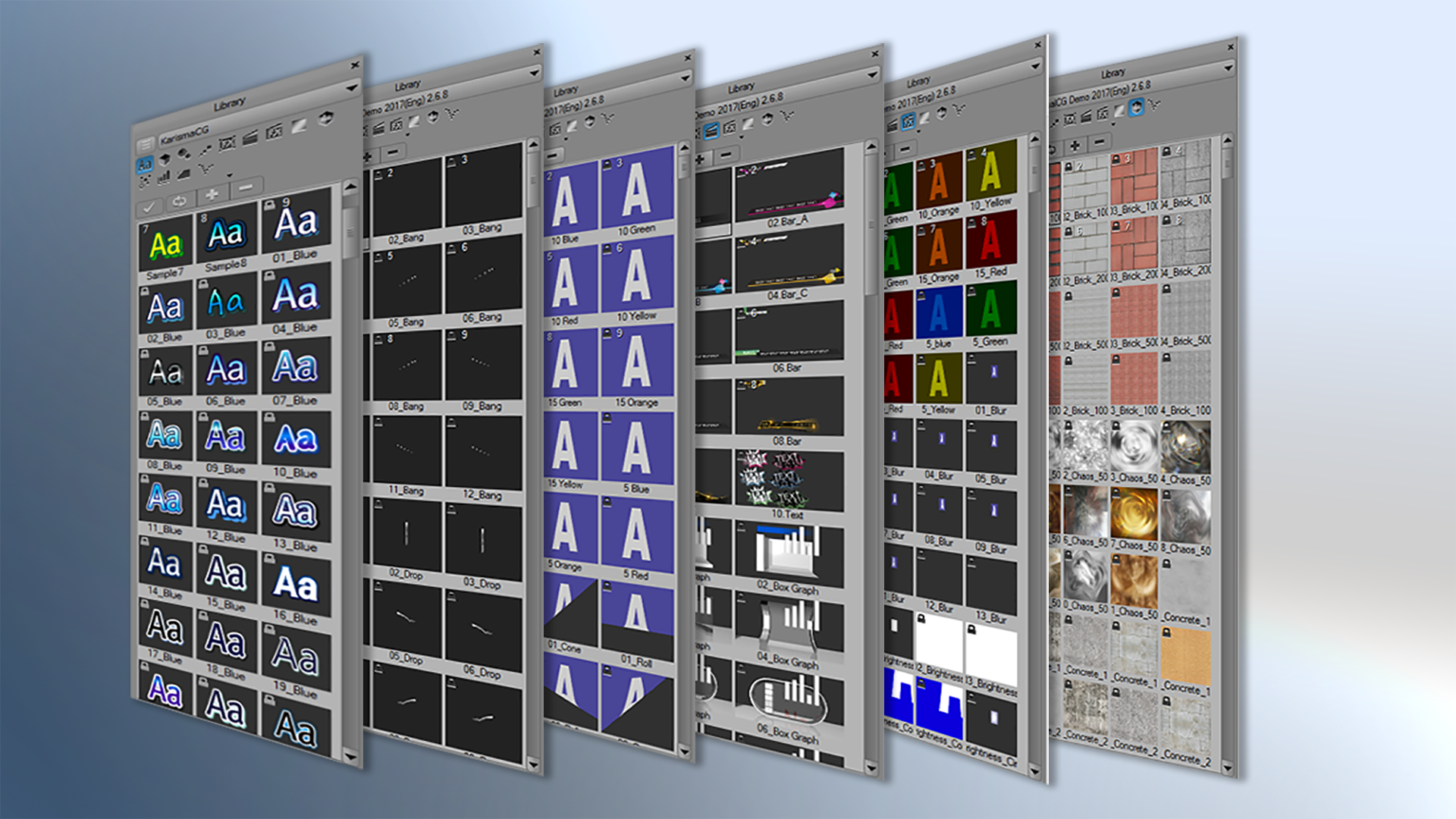1456x819 pixels.
Task: Click the gradient icon in purple A panel
Action: [572, 127]
